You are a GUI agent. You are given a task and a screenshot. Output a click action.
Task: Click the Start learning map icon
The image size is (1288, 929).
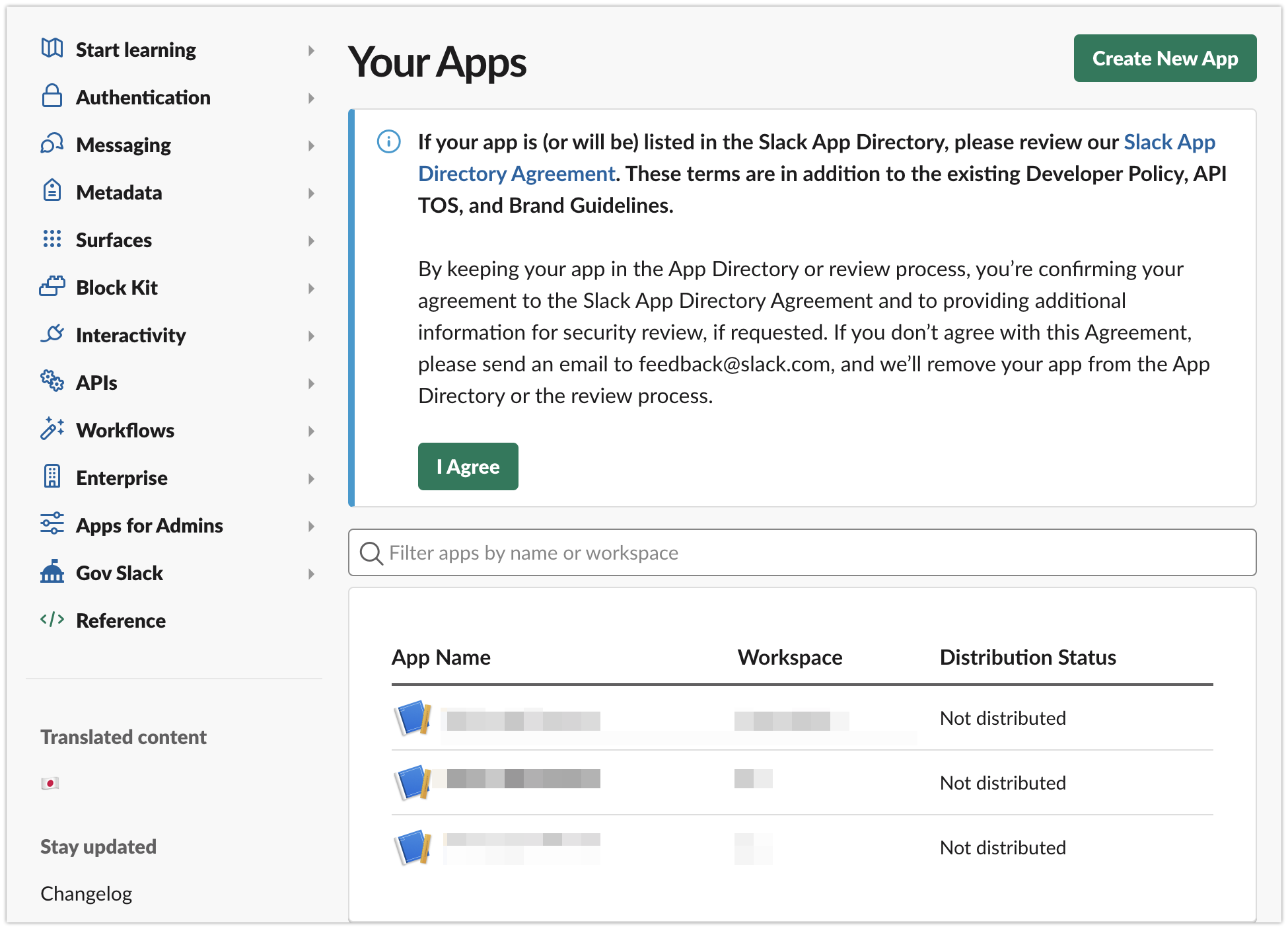tap(52, 48)
